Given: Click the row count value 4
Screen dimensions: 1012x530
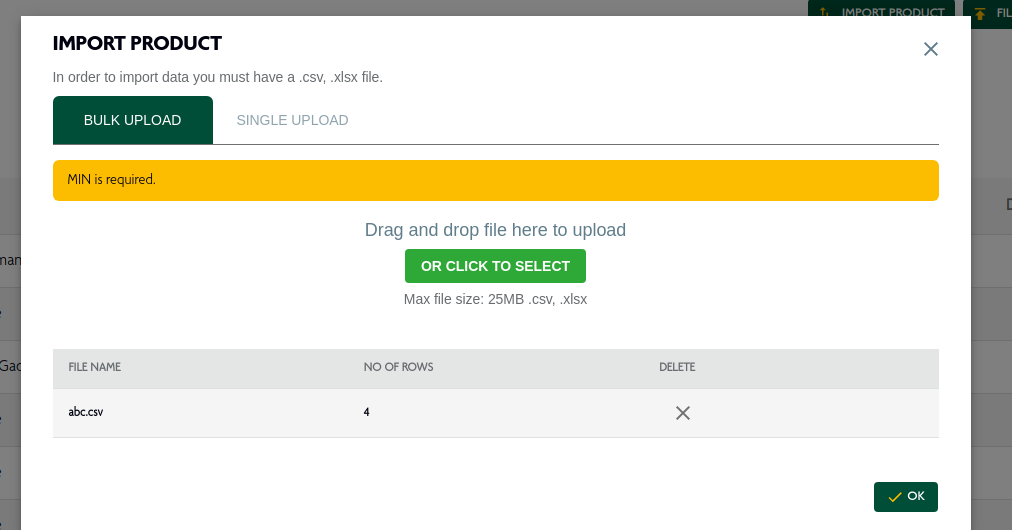Looking at the screenshot, I should [x=367, y=412].
